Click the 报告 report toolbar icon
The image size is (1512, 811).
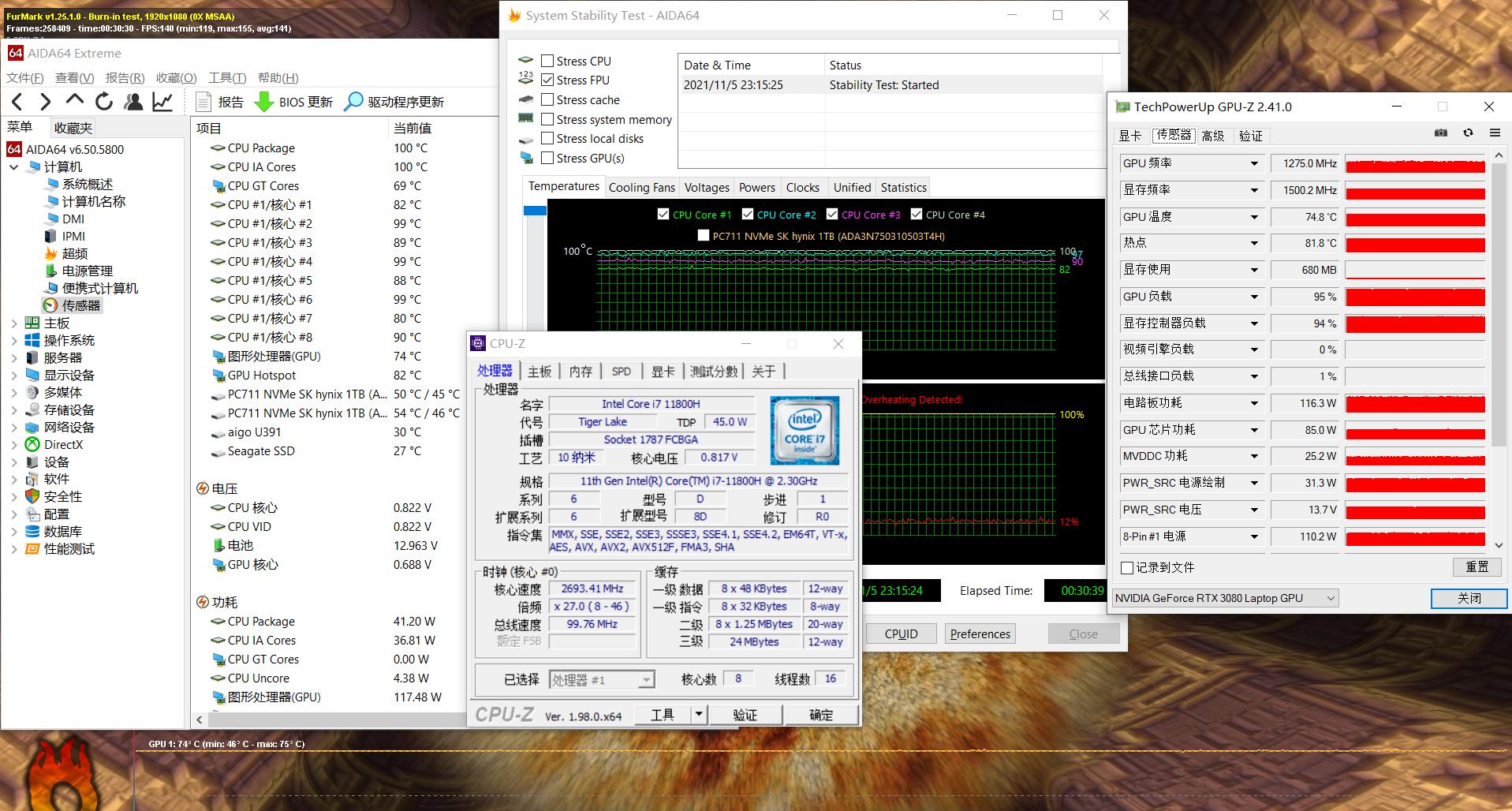tap(203, 102)
